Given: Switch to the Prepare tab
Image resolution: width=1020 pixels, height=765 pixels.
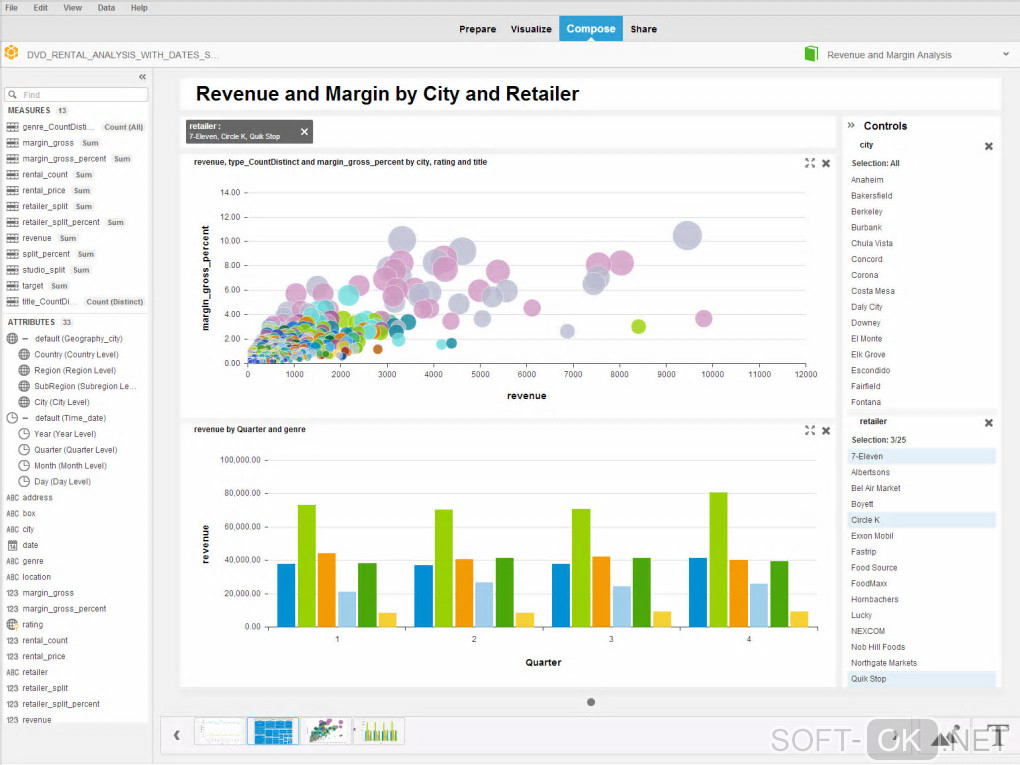Looking at the screenshot, I should (477, 29).
